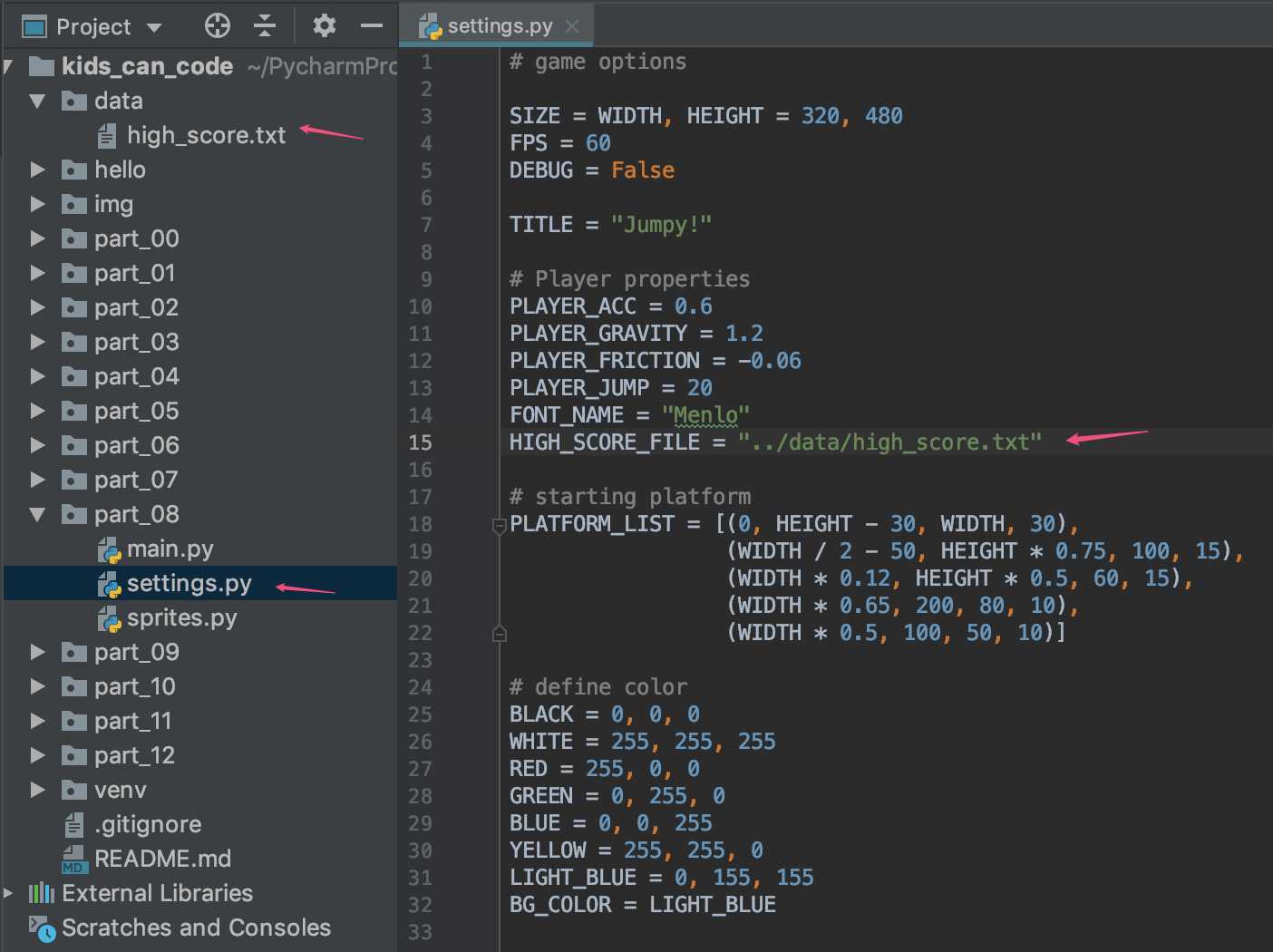Click the Collapse All toolbar icon

[265, 25]
